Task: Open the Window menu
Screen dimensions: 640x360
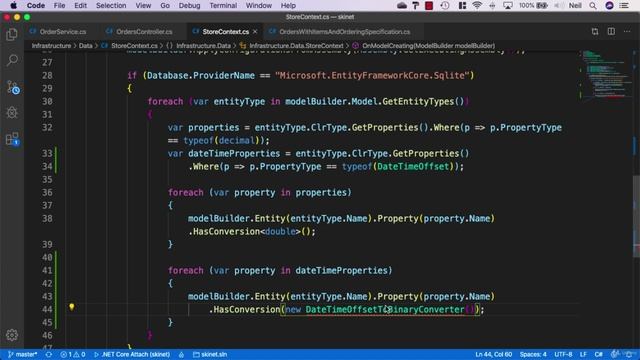Action: tap(258, 5)
